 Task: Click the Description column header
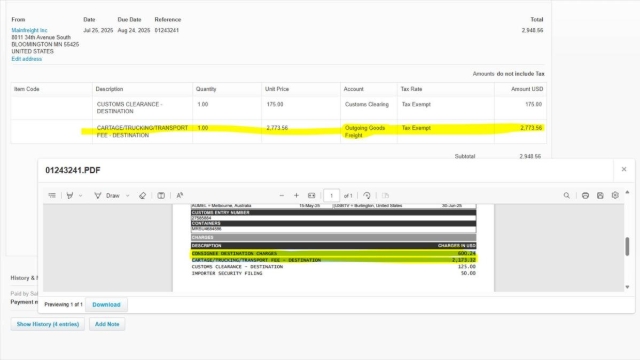point(109,89)
